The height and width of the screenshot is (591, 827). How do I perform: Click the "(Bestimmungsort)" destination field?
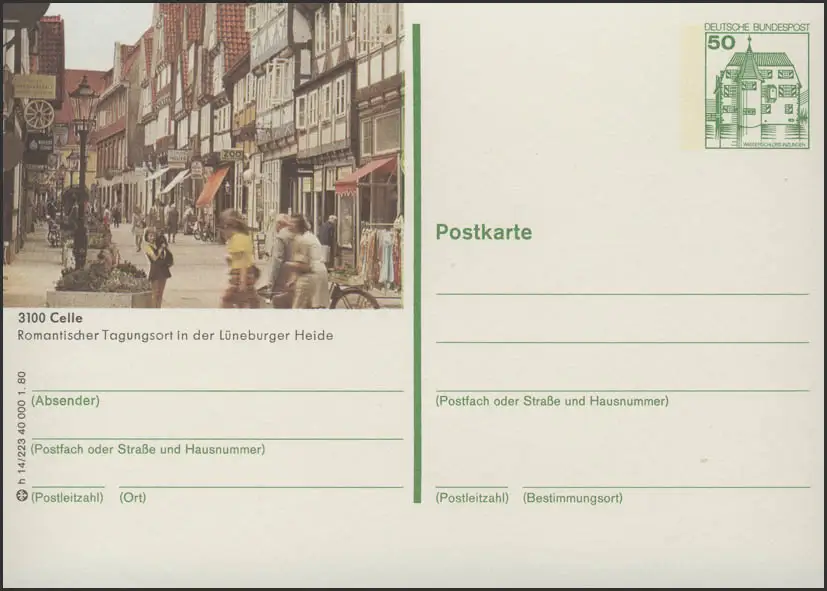[x=572, y=497]
